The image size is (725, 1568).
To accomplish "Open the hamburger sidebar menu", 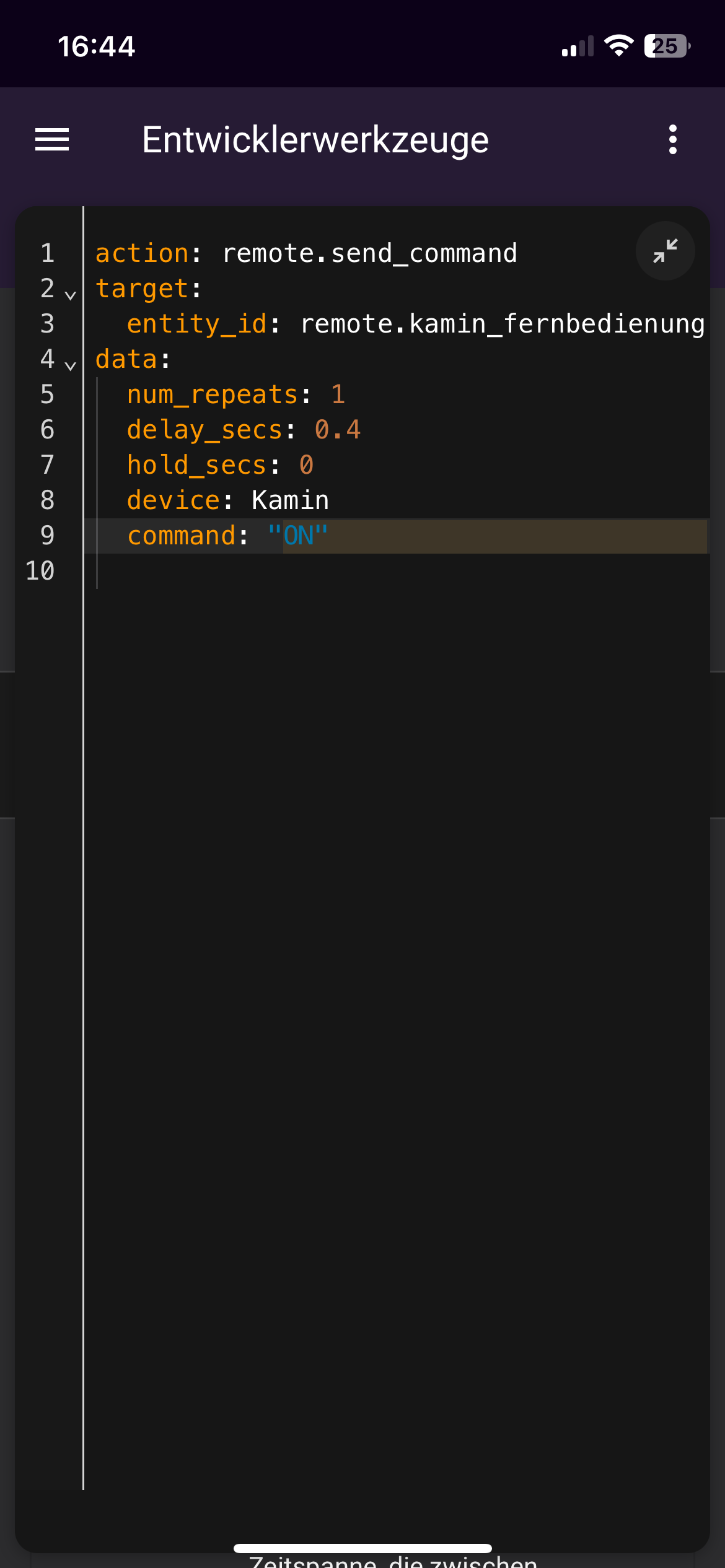I will coord(52,139).
